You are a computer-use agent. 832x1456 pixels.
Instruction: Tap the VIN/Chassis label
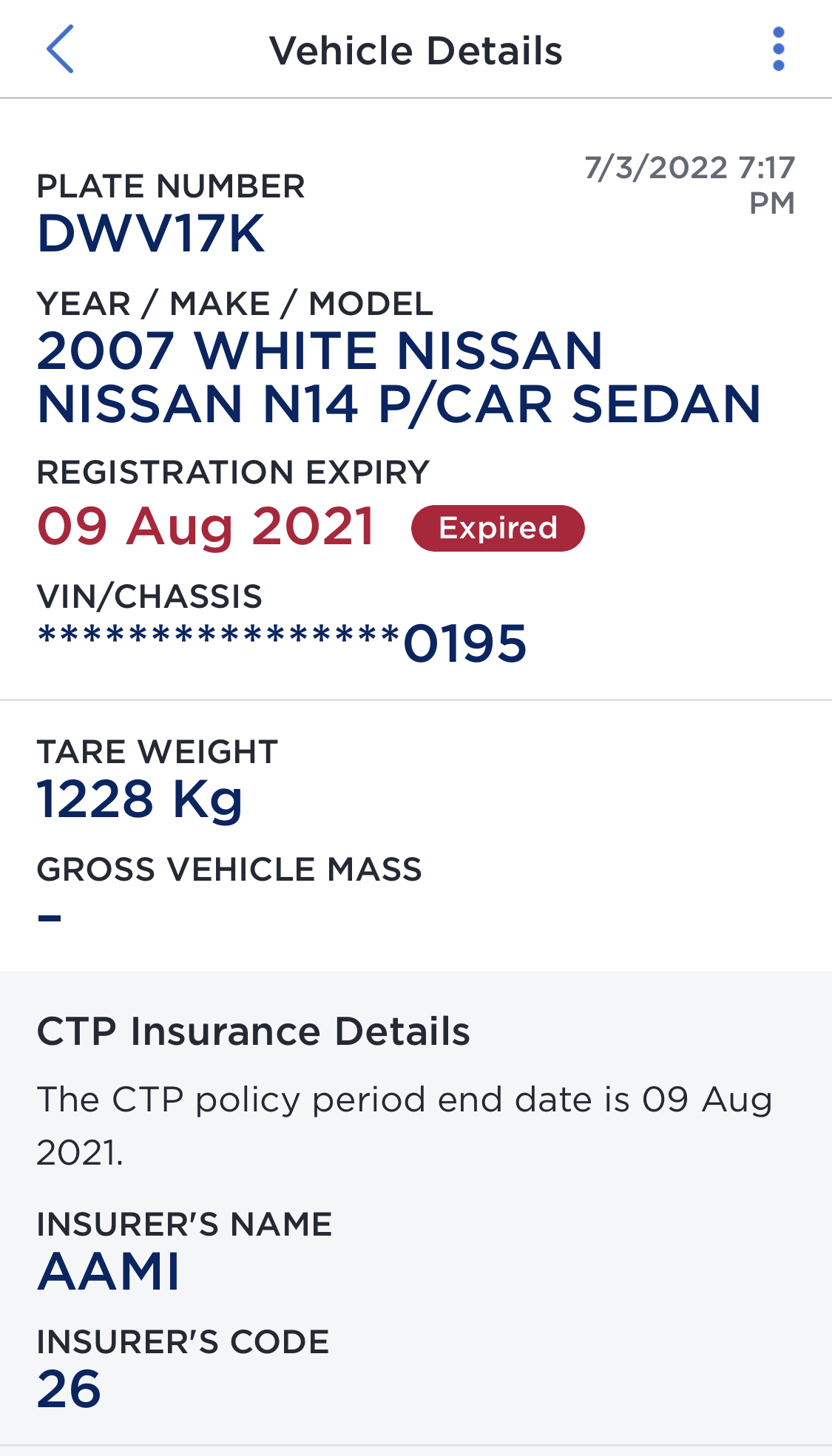click(149, 596)
